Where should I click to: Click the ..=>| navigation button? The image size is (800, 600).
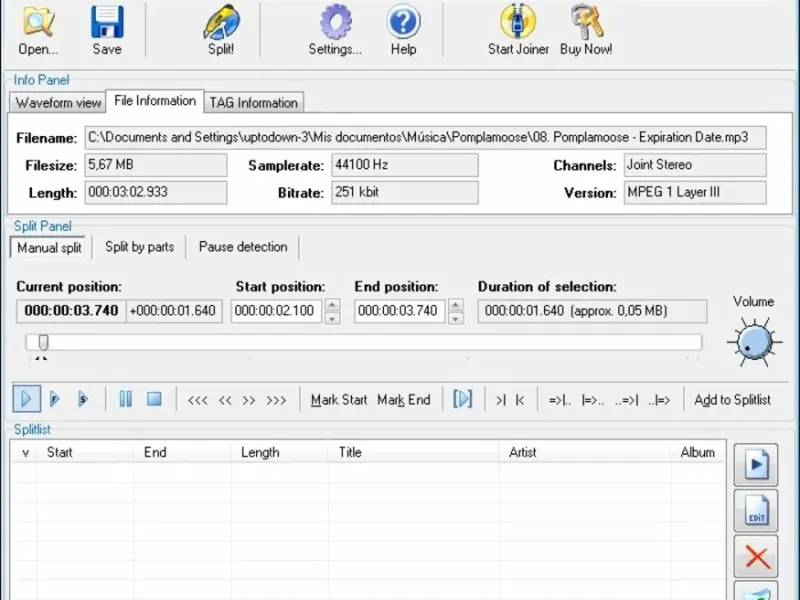pos(627,400)
